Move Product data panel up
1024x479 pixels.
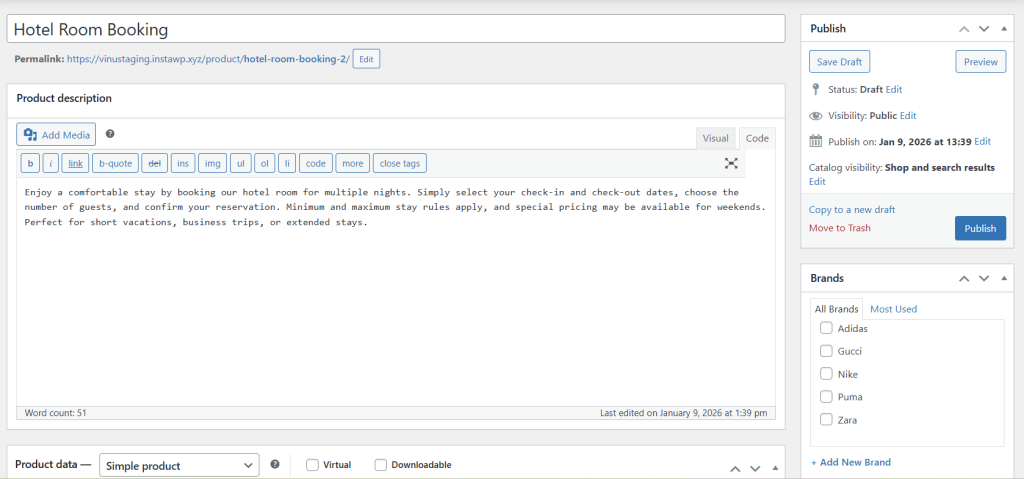735,469
